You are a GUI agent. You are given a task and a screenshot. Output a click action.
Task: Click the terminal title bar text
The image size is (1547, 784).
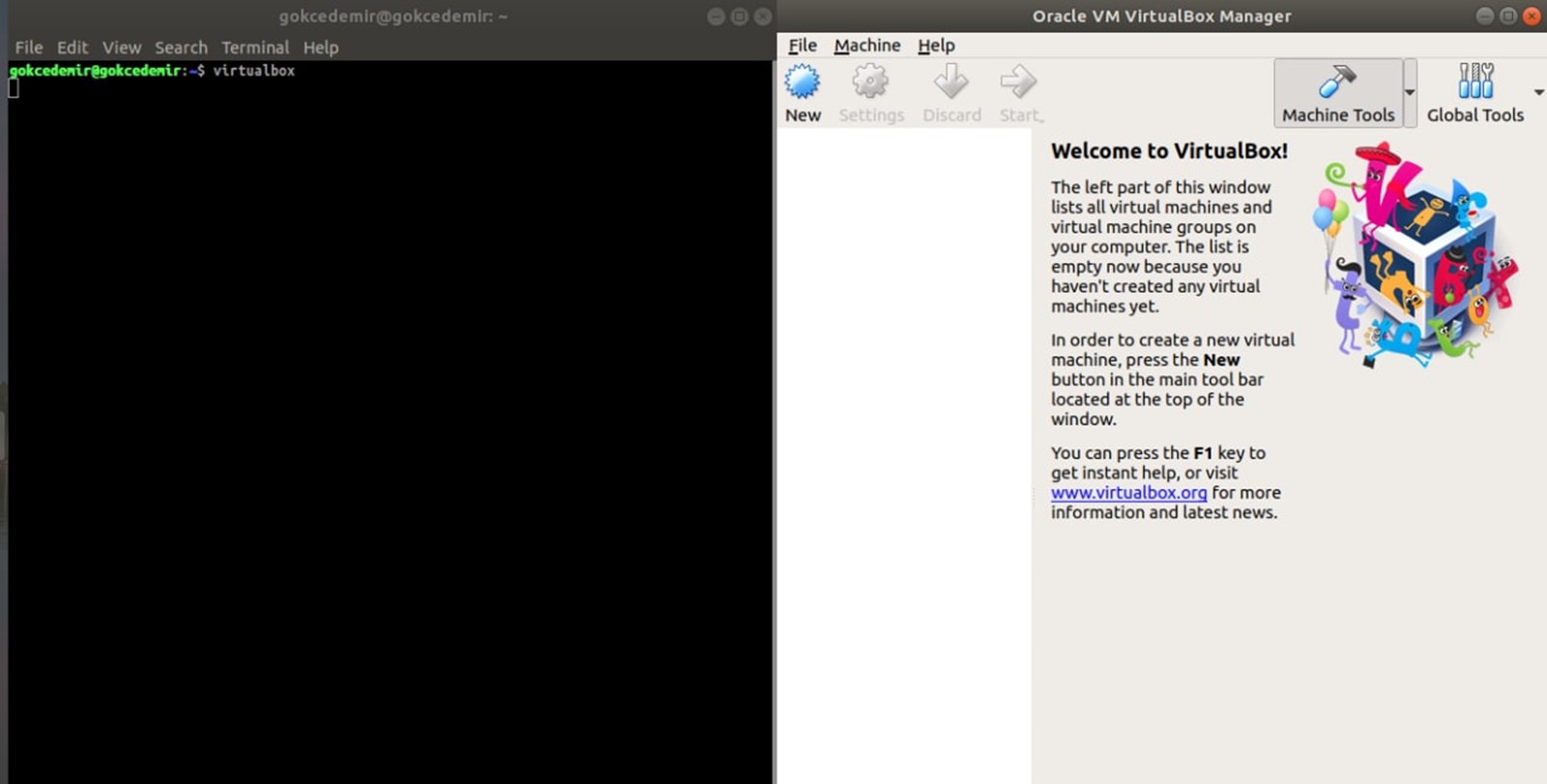(x=393, y=16)
